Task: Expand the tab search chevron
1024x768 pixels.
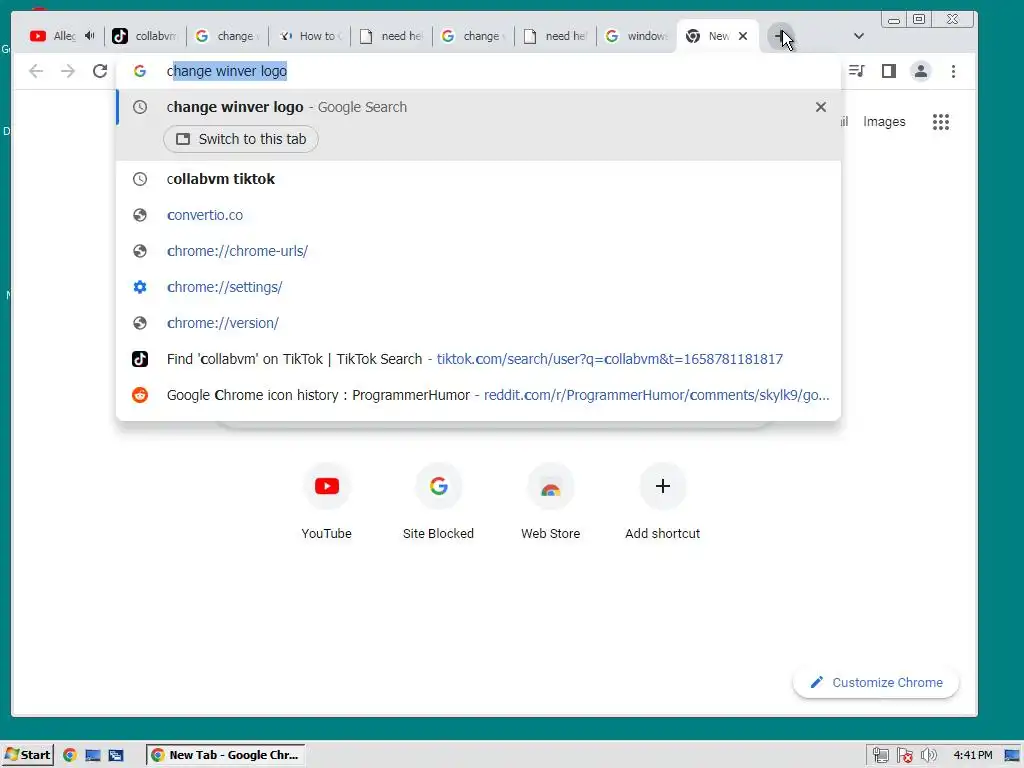Action: tap(859, 36)
